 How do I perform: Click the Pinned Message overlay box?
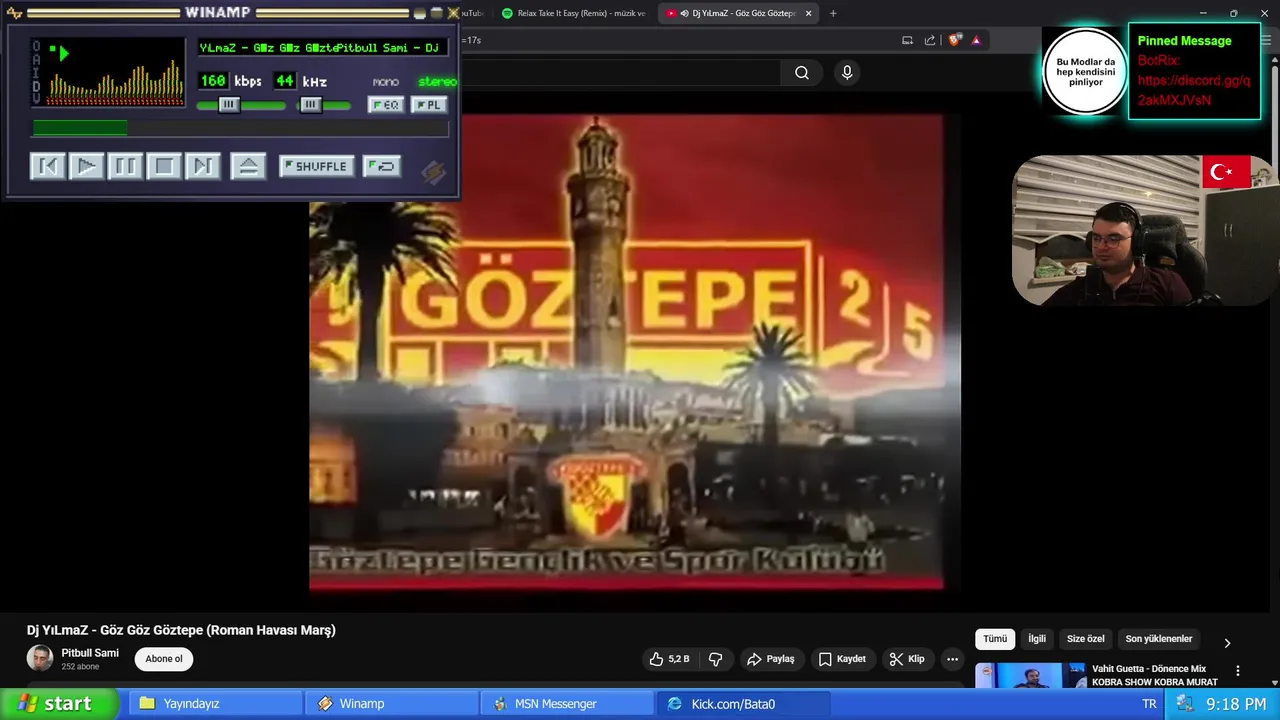click(x=1194, y=71)
